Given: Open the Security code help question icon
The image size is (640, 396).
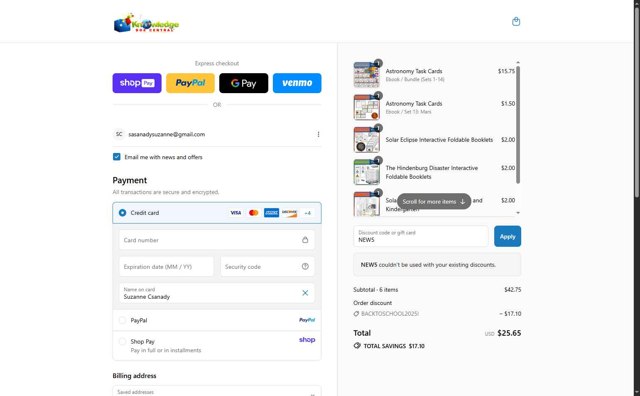Looking at the screenshot, I should click(305, 267).
